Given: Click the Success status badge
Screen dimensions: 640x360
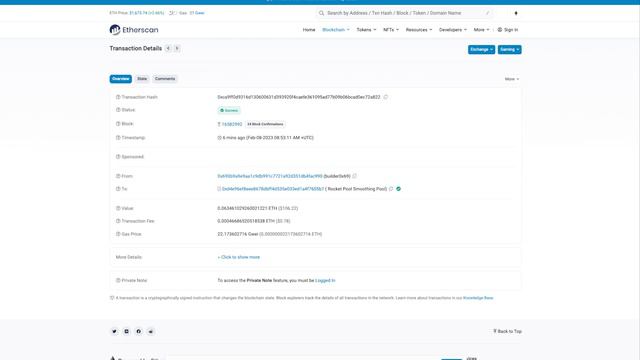Looking at the screenshot, I should pyautogui.click(x=229, y=110).
